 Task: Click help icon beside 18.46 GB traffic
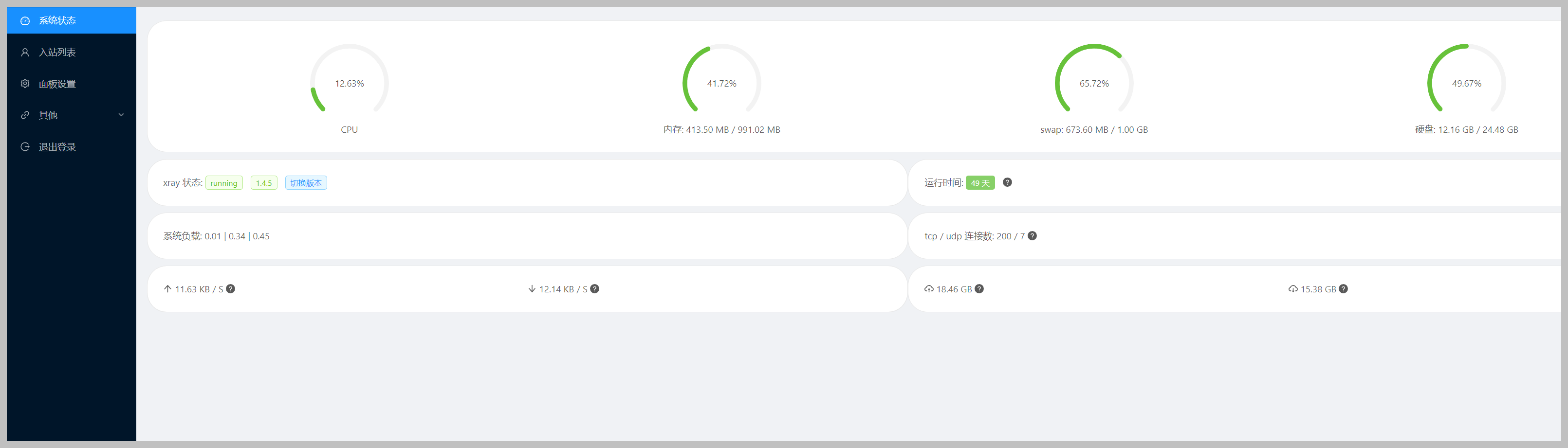point(979,289)
